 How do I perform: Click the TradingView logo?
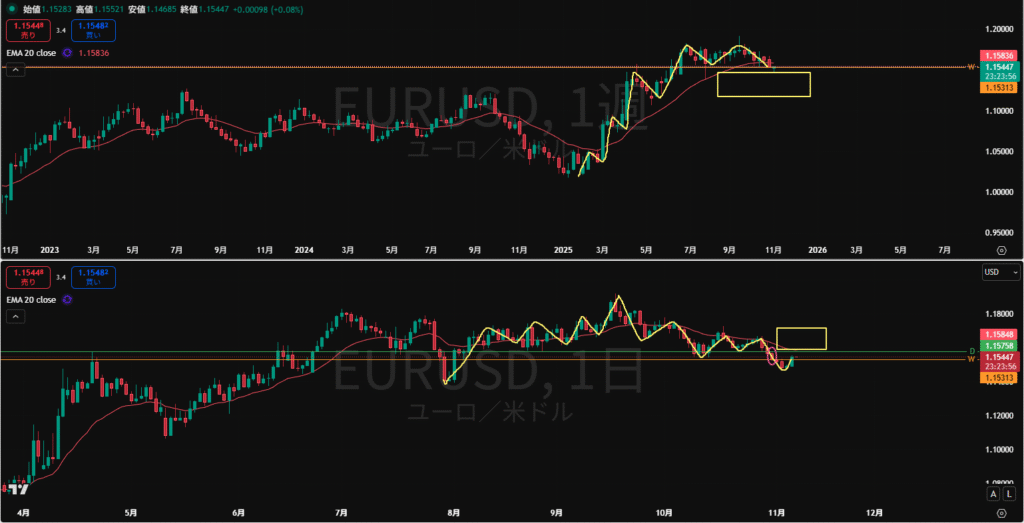(16, 489)
